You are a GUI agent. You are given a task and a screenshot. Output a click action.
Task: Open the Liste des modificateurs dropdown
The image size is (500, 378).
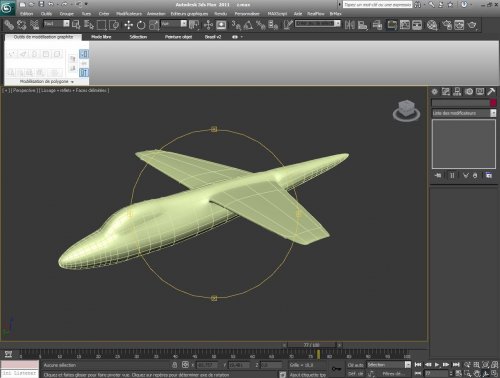(x=464, y=113)
